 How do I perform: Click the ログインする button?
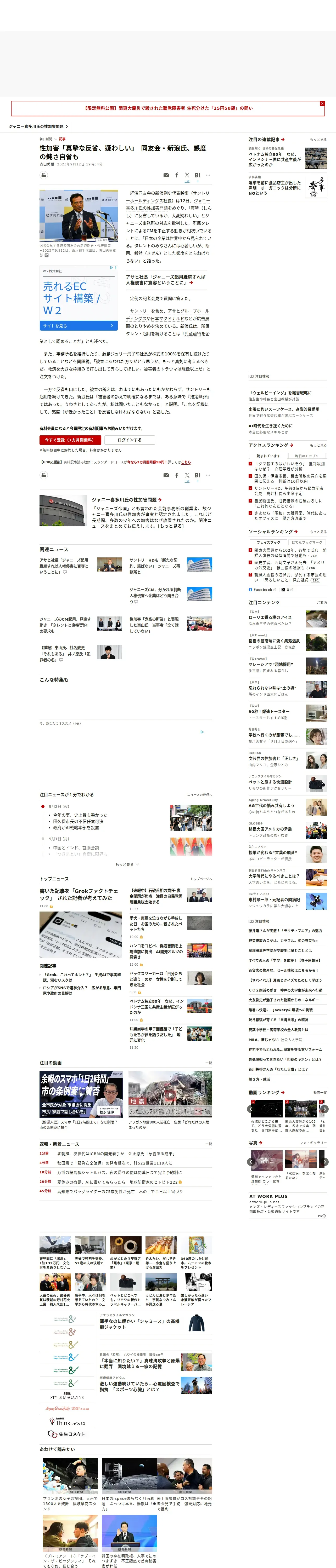[x=129, y=440]
